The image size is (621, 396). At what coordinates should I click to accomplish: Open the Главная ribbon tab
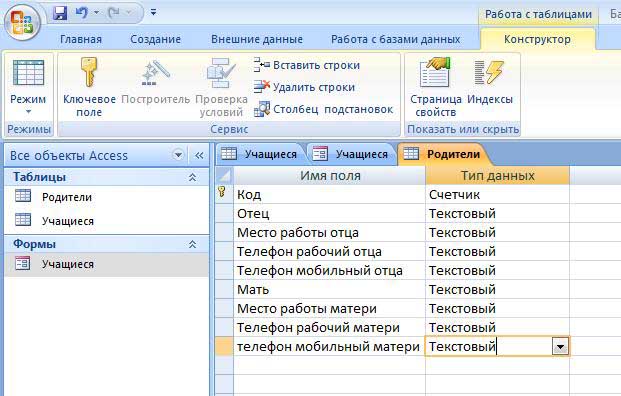81,39
